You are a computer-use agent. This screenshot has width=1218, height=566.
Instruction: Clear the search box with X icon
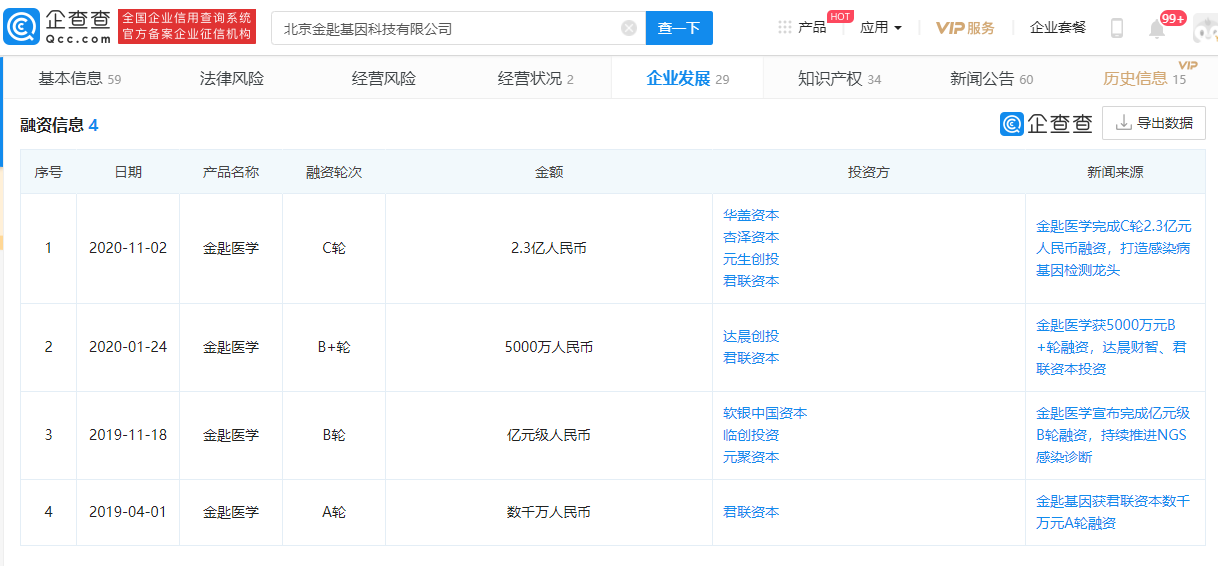click(x=629, y=28)
